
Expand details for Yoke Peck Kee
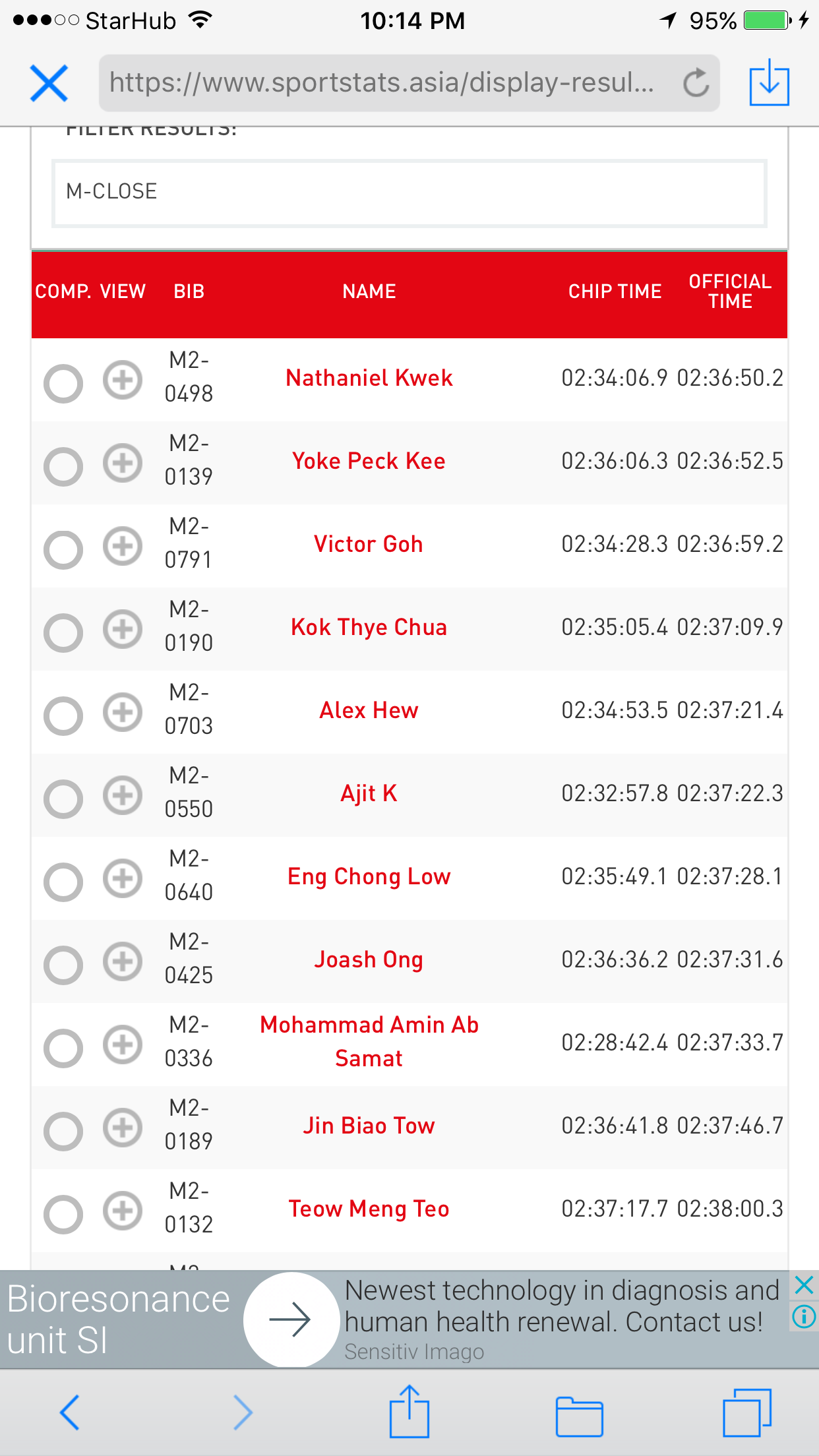(123, 463)
